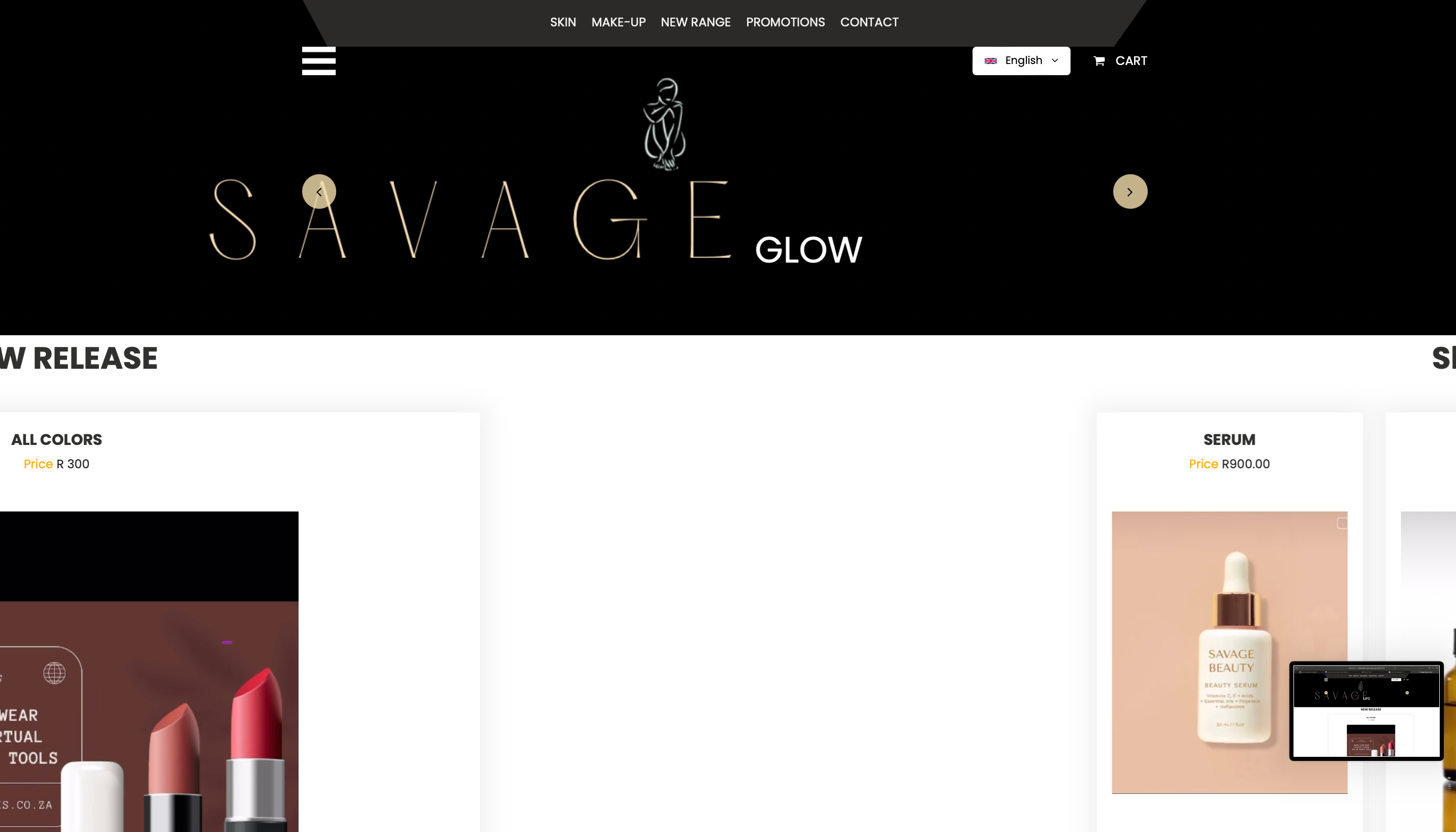Image resolution: width=1456 pixels, height=832 pixels.
Task: Navigate to CONTACT page
Action: point(869,22)
